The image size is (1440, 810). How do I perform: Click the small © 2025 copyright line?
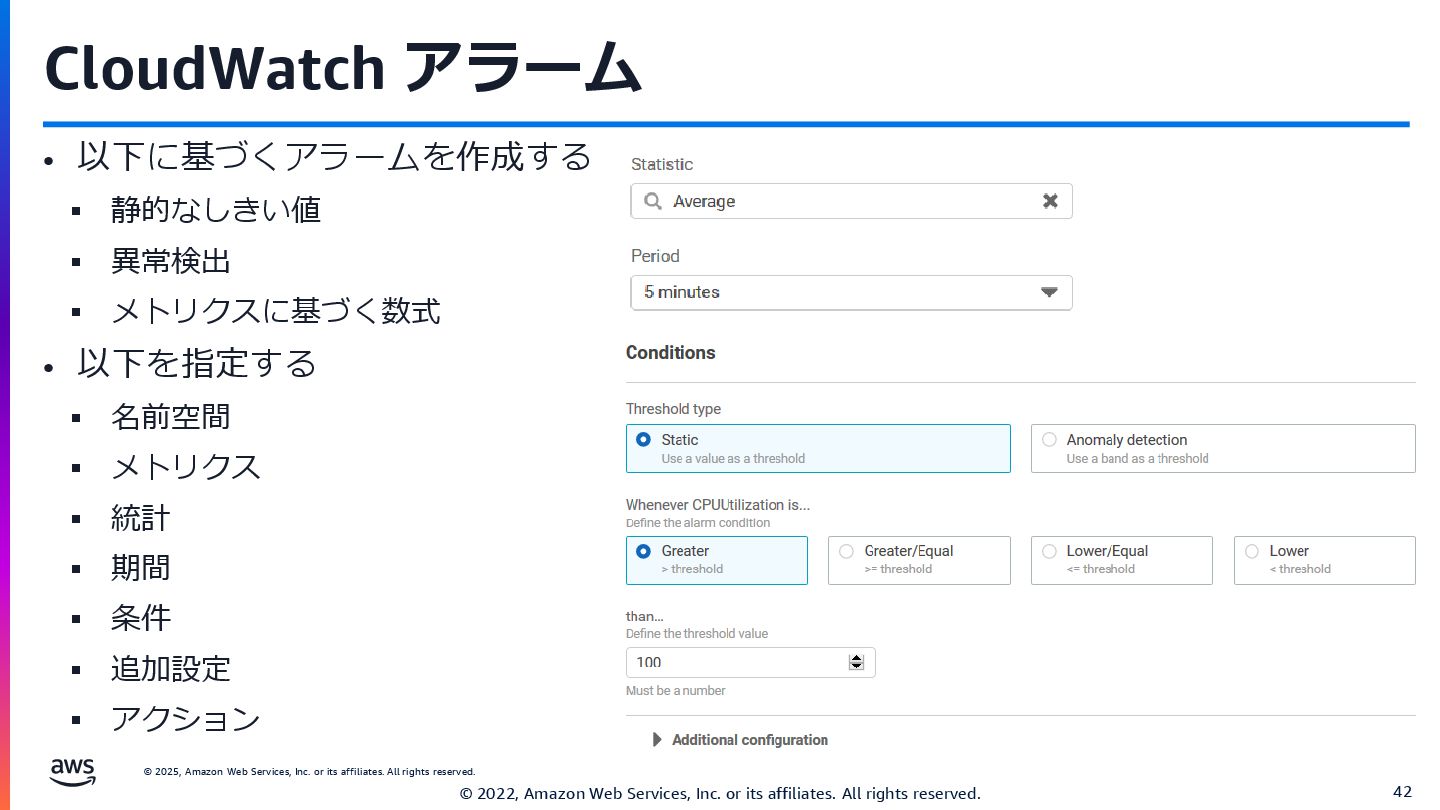[x=309, y=772]
